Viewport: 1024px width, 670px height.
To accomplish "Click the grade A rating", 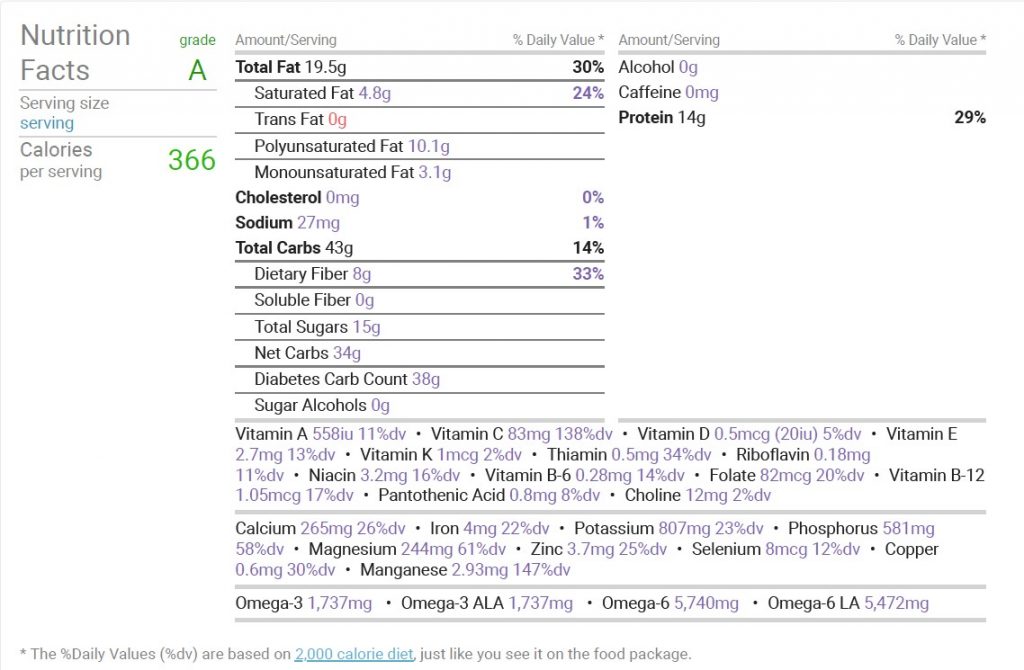I will point(197,70).
